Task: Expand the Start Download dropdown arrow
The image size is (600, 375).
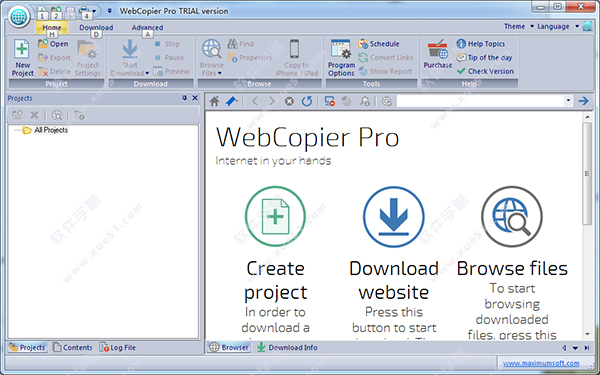Action: pyautogui.click(x=147, y=73)
